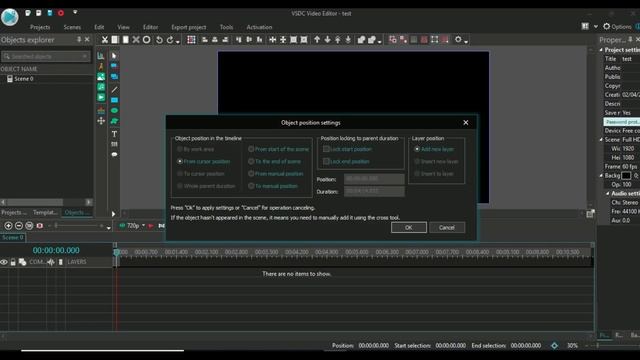Click the red X delete icon in toolbar
Viewport: 640px width, 360px height.
click(136, 40)
